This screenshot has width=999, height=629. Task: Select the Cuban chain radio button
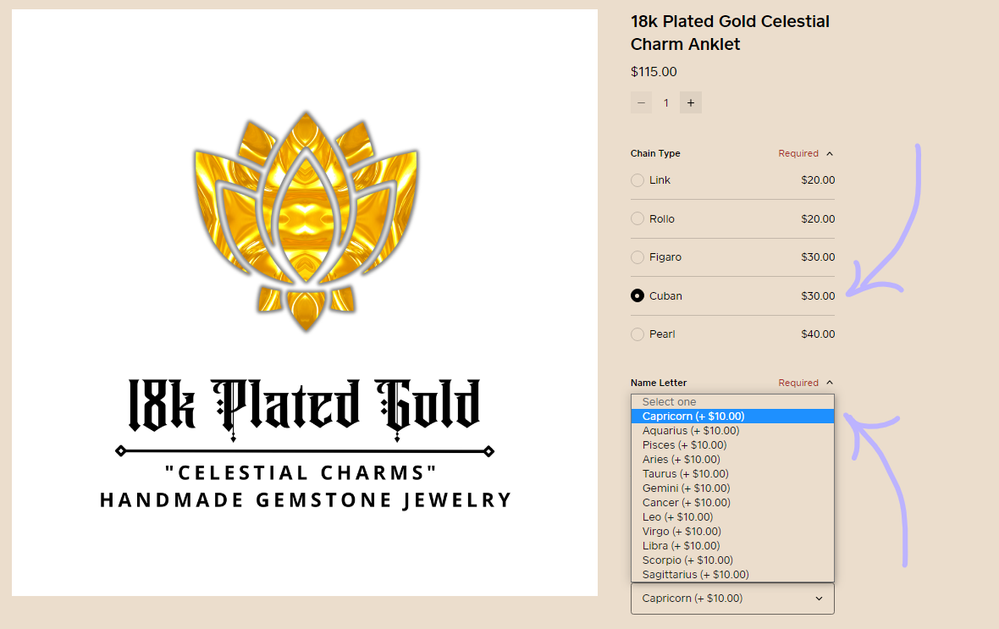click(638, 296)
